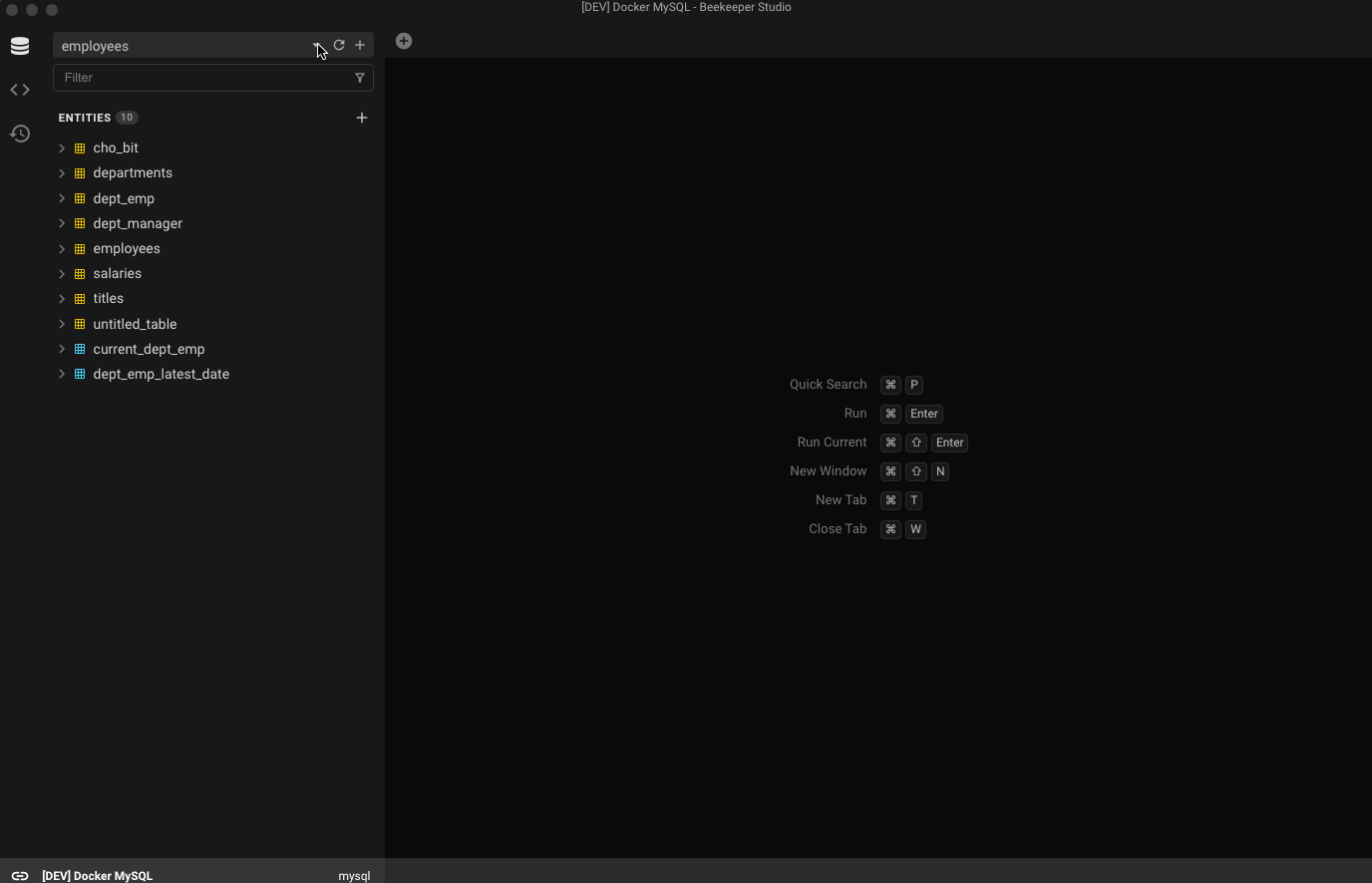Click the dept_emp_latest_date view icon
This screenshot has width=1372, height=883.
(80, 374)
